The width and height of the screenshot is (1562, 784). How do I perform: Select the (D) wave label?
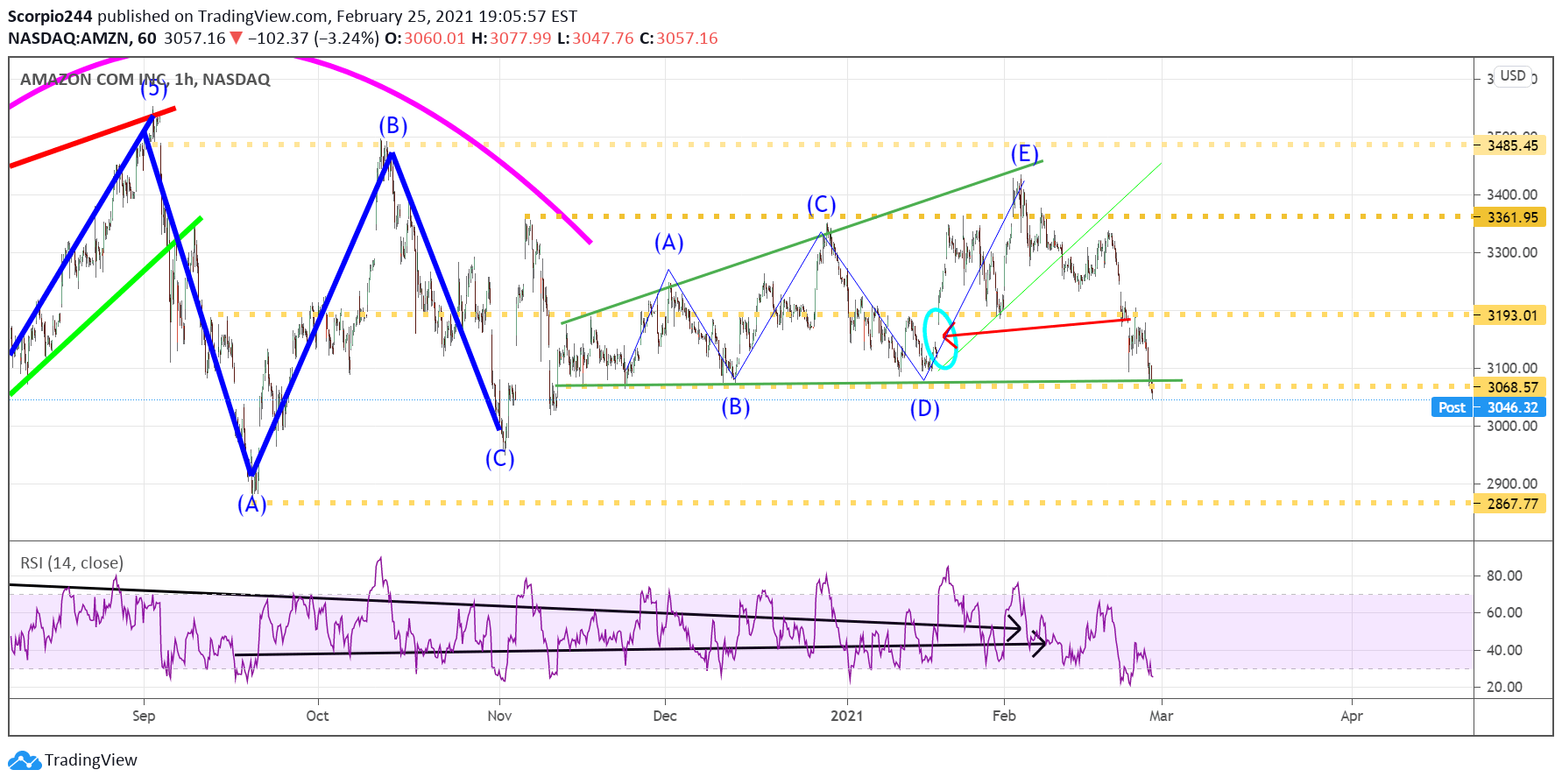pyautogui.click(x=924, y=408)
